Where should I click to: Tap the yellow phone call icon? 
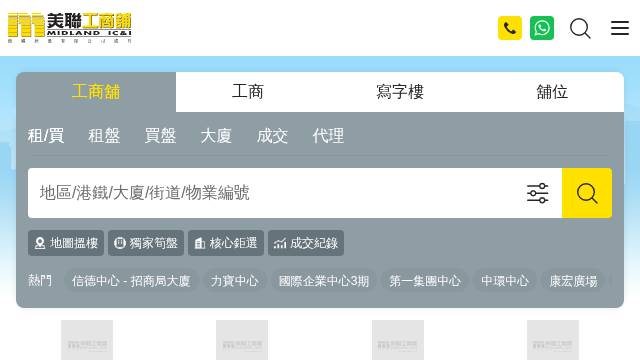(x=510, y=28)
